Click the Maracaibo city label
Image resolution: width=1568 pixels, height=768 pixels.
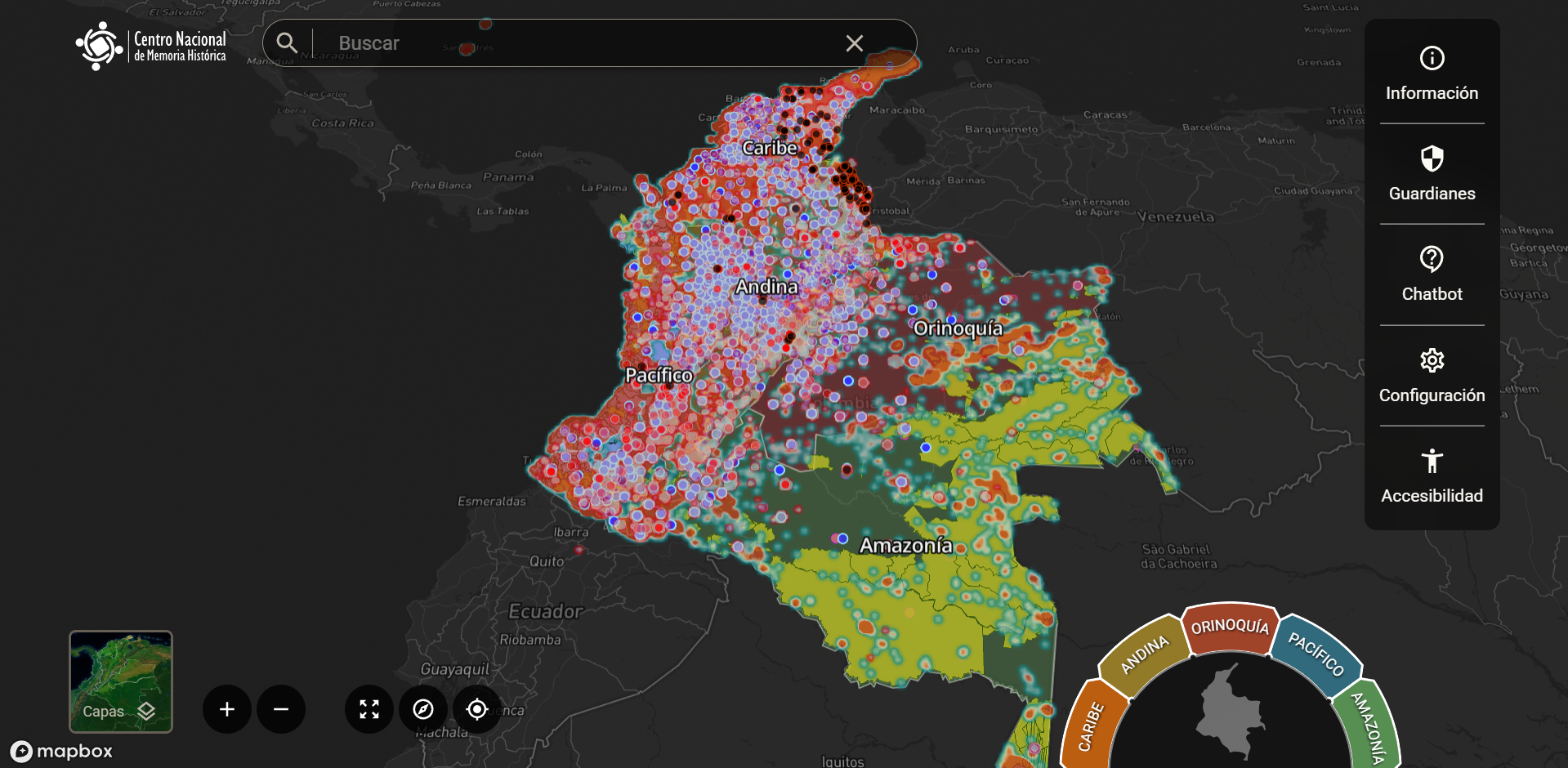click(897, 110)
